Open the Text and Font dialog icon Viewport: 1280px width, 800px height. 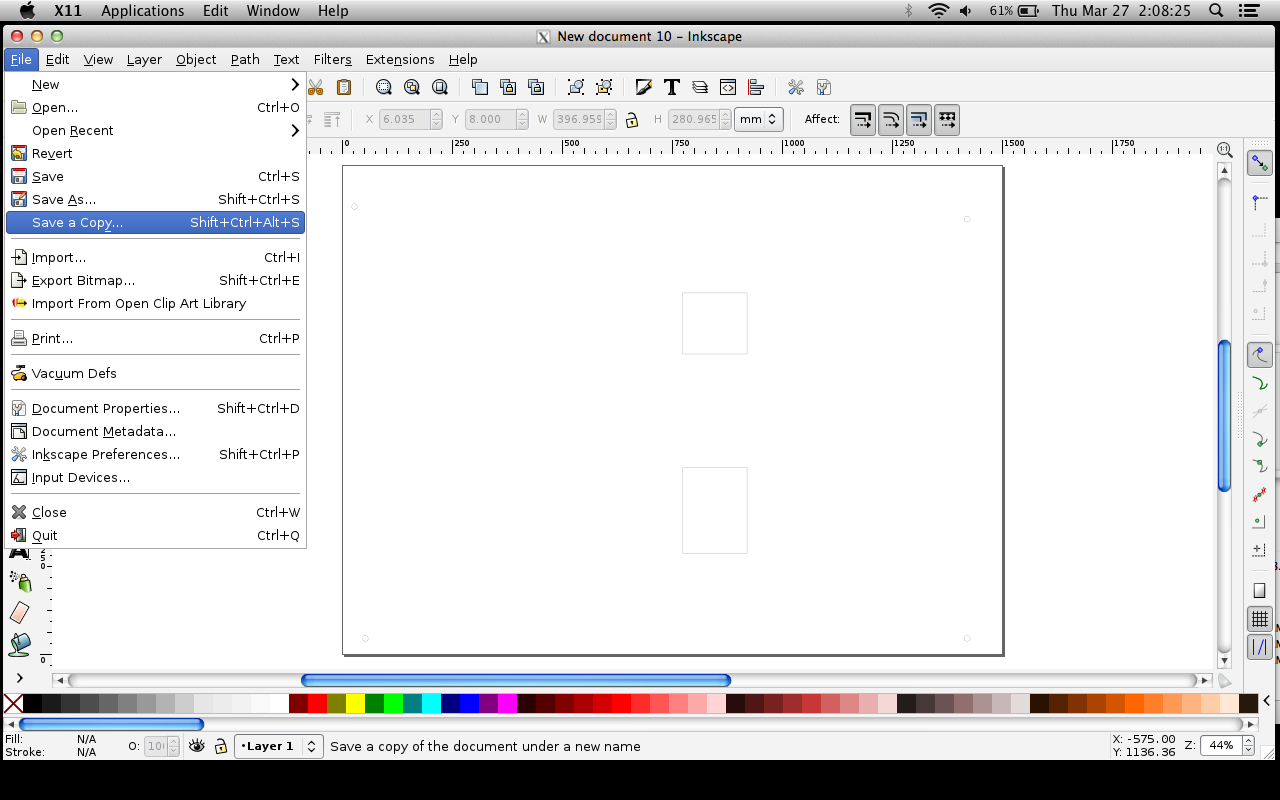coord(672,87)
